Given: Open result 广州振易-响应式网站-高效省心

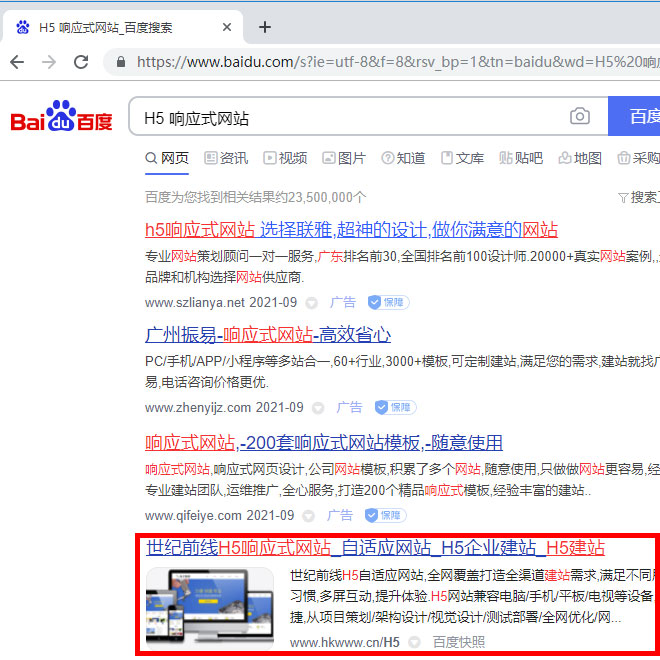Looking at the screenshot, I should pyautogui.click(x=268, y=335).
